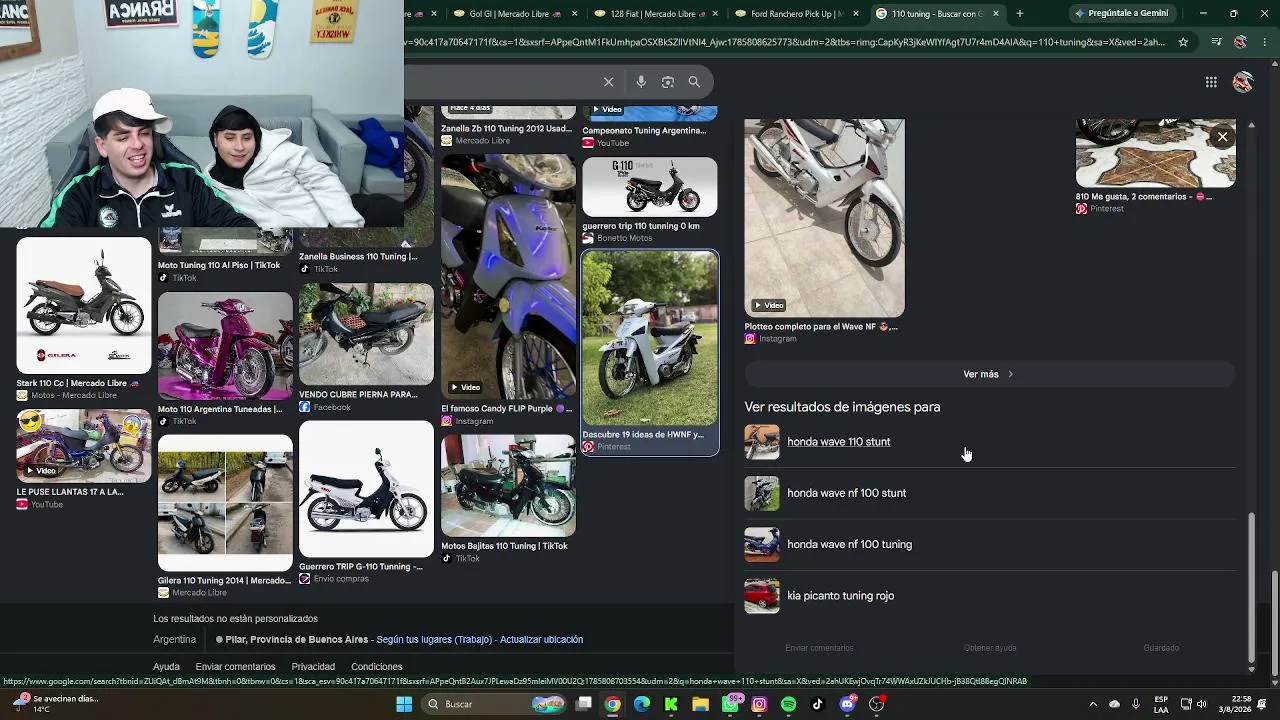Open the 'Ayuda' footer link
Viewport: 1280px width, 720px height.
[x=166, y=667]
